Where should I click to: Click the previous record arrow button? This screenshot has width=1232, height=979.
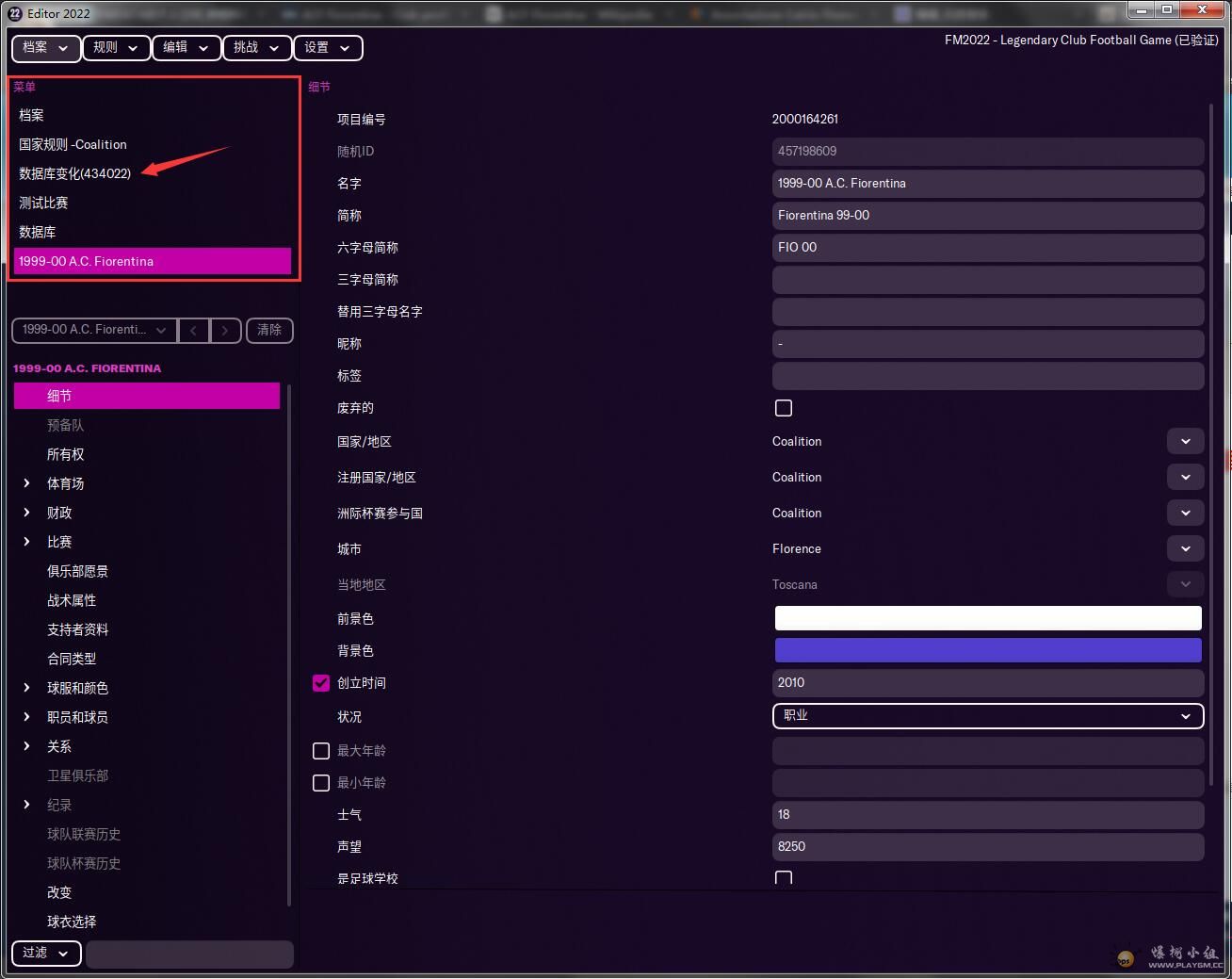pos(193,330)
